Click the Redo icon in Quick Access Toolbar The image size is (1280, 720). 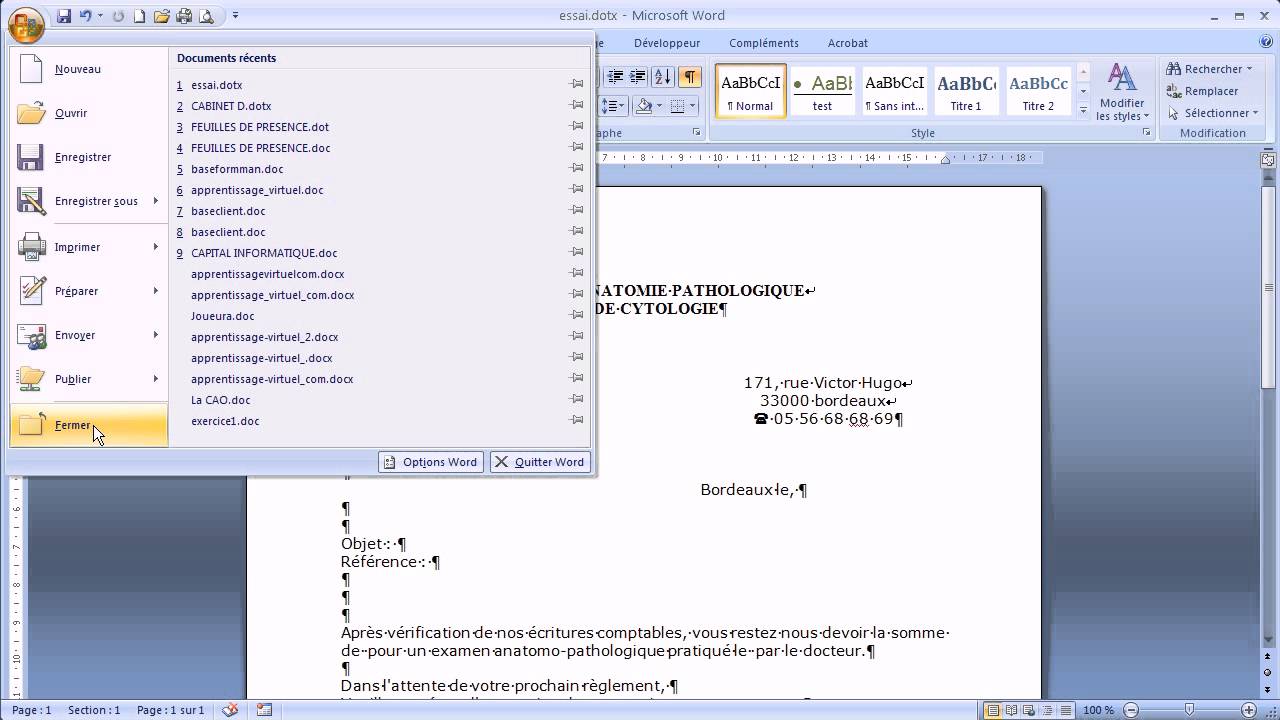(x=118, y=16)
